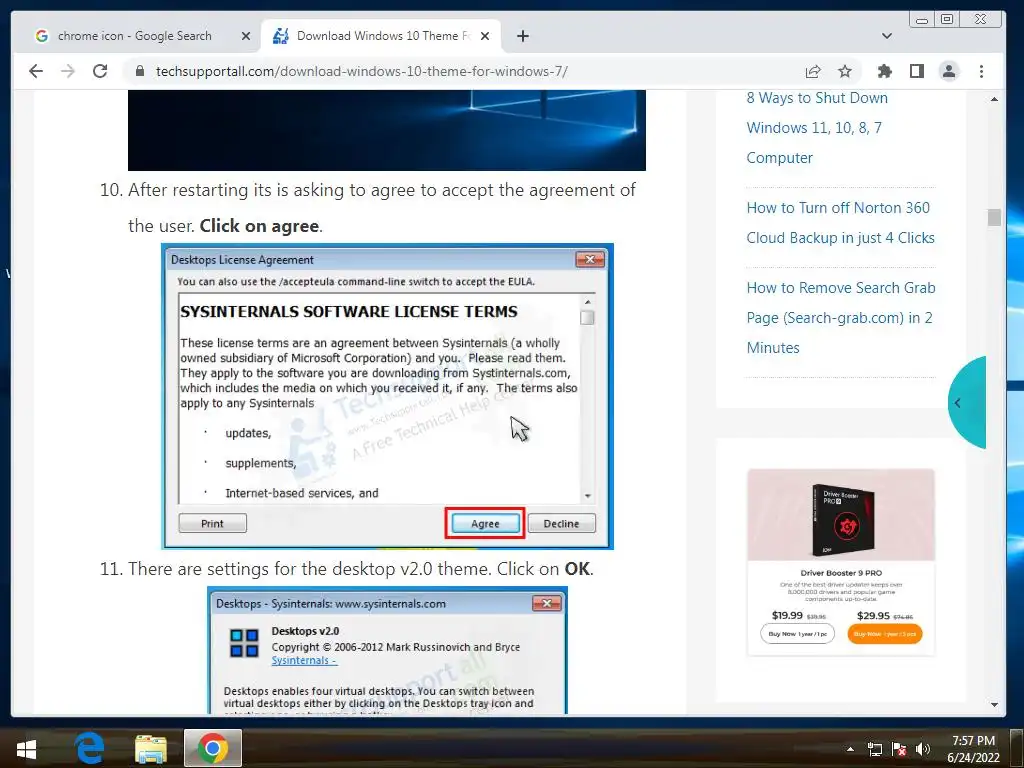Click orange Buy Now 3 pcs button

click(x=885, y=634)
